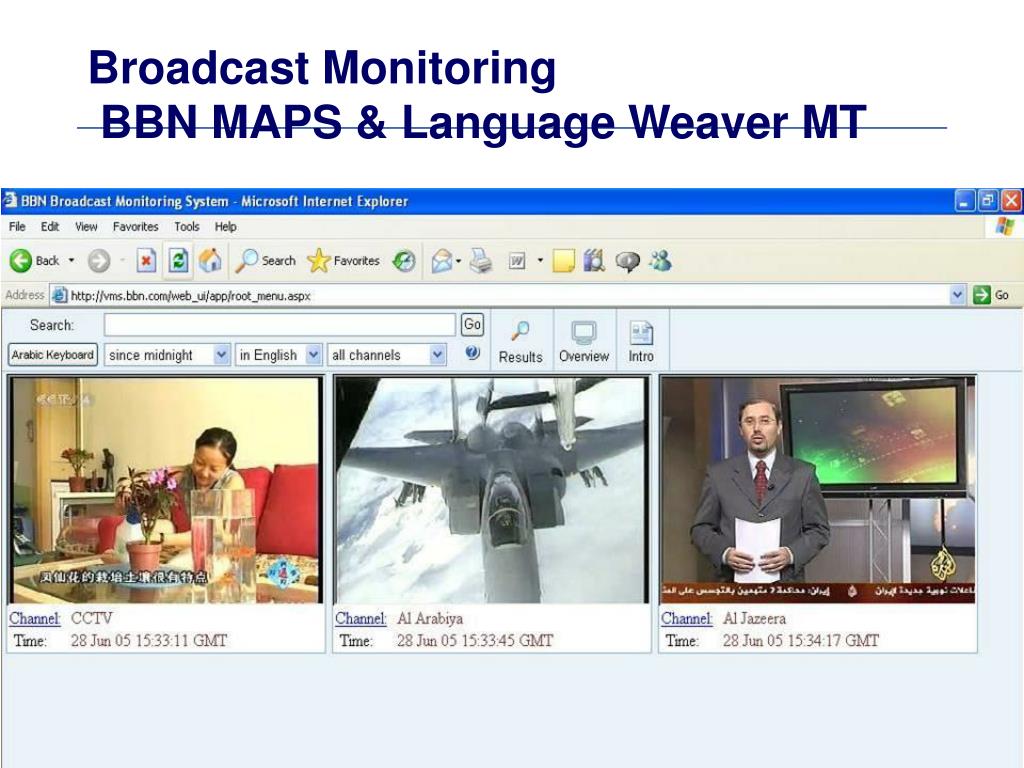Screen dimensions: 1024x768
Task: Open the Back history dropdown arrow
Action: tap(71, 261)
